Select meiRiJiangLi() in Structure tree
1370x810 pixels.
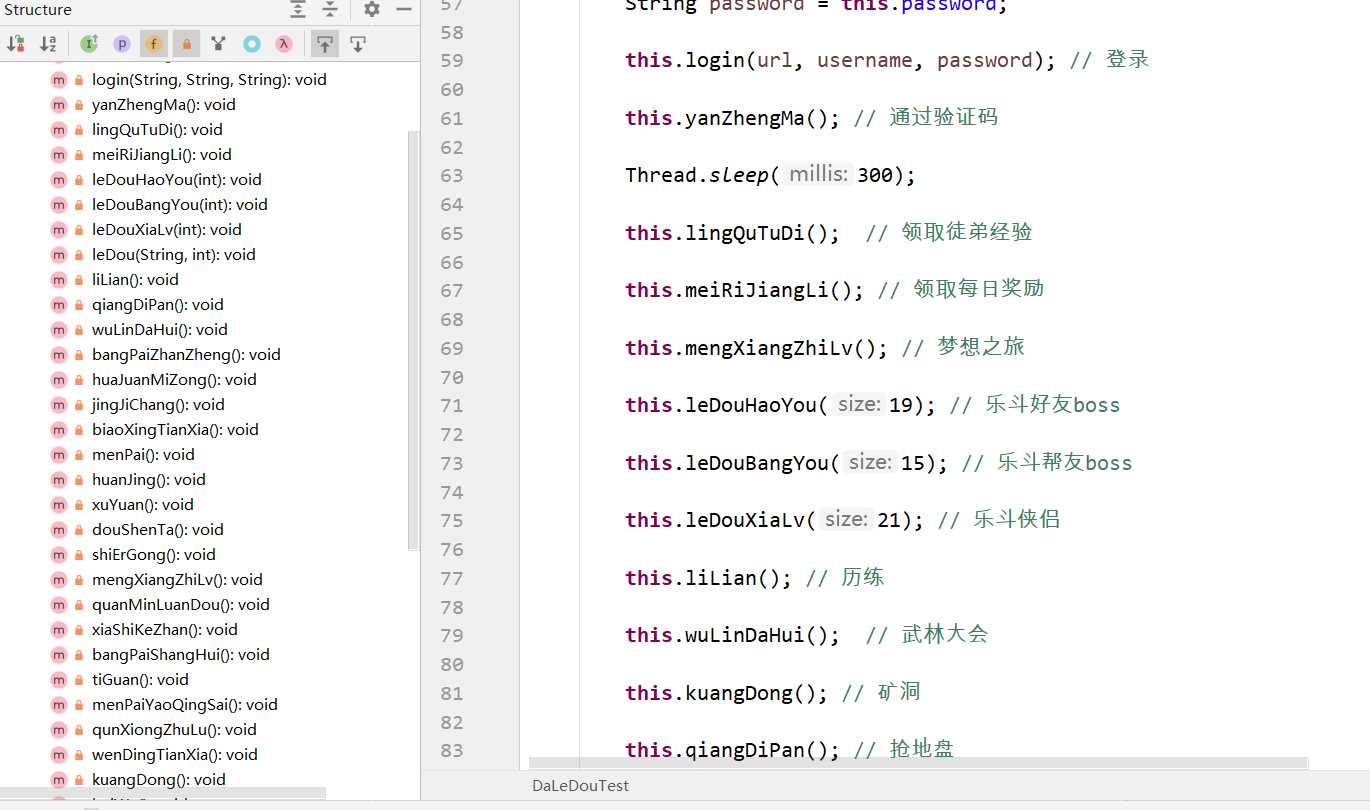pyautogui.click(x=162, y=154)
